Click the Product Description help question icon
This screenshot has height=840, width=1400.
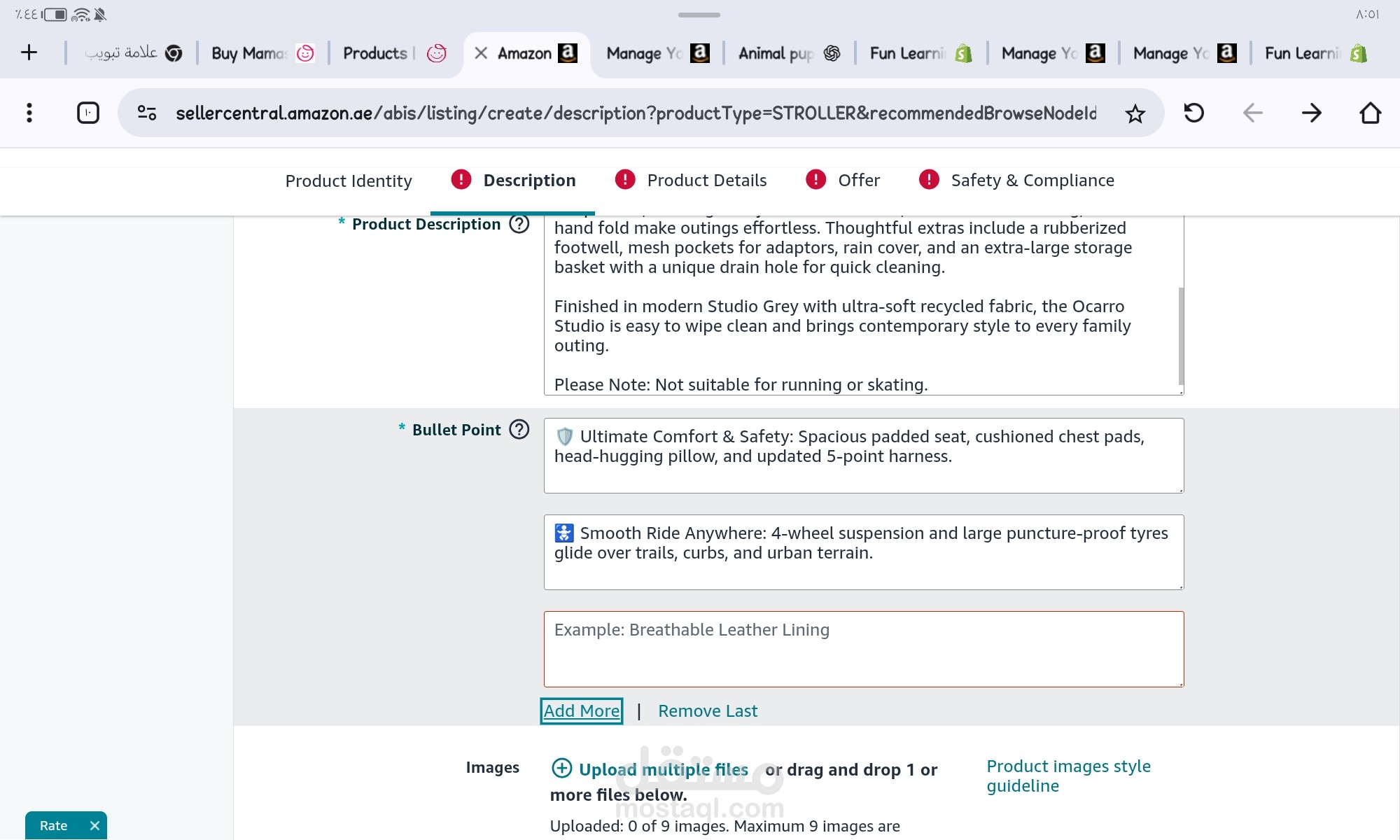pyautogui.click(x=519, y=224)
